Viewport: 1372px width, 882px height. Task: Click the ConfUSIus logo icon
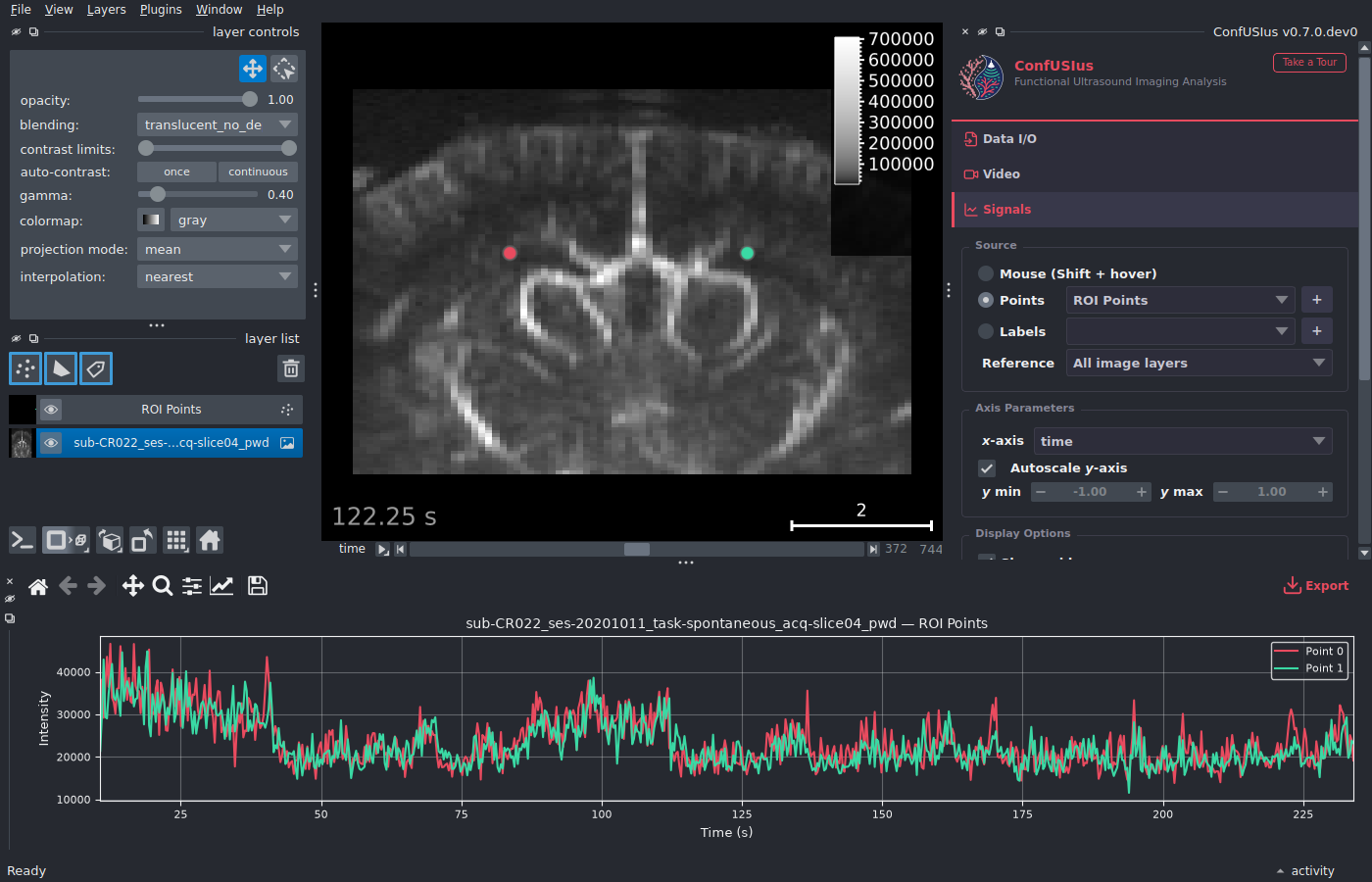tap(981, 77)
